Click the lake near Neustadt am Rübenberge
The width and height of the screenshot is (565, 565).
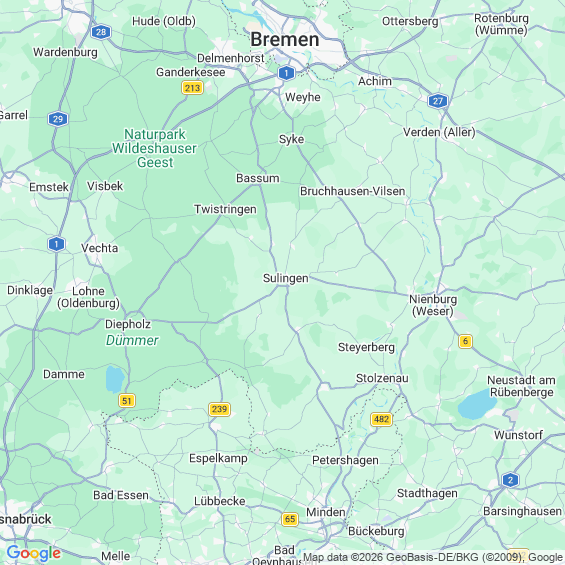pos(477,404)
